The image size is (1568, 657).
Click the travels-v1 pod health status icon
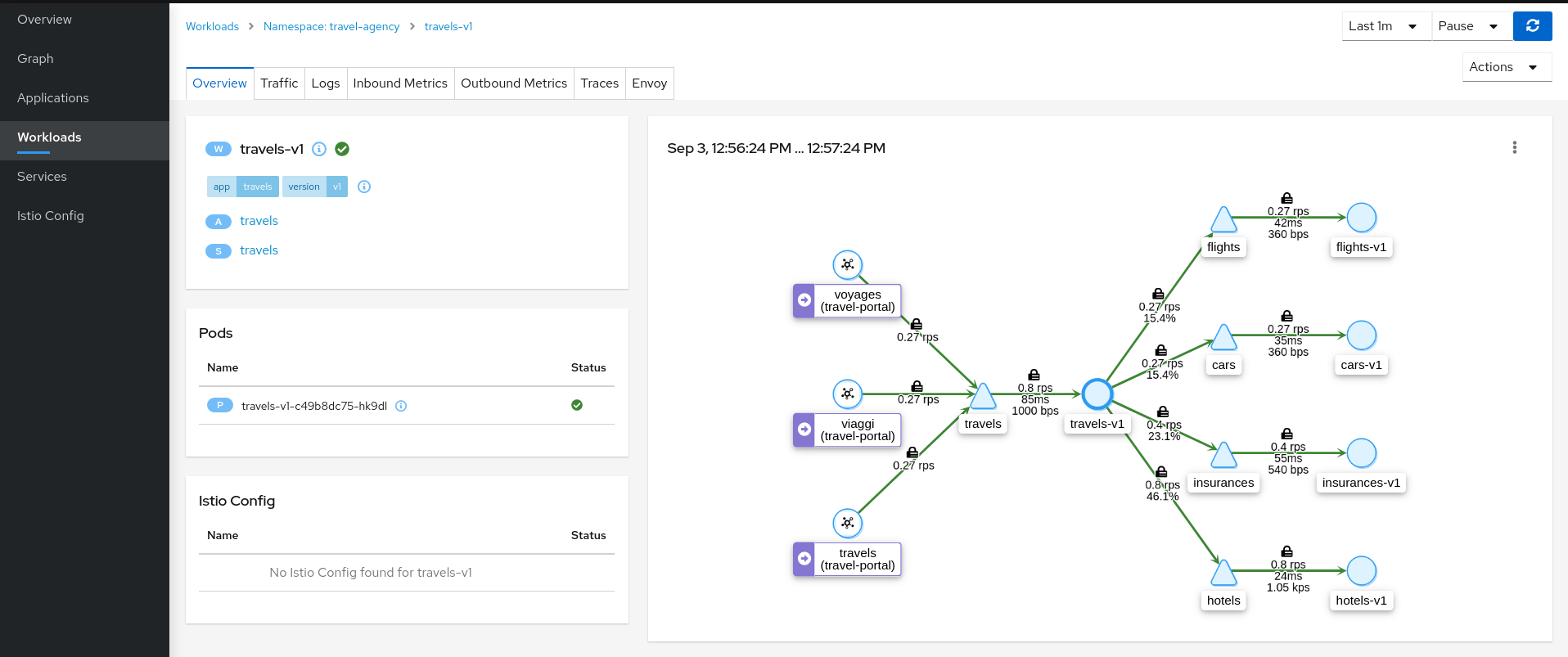pyautogui.click(x=577, y=405)
